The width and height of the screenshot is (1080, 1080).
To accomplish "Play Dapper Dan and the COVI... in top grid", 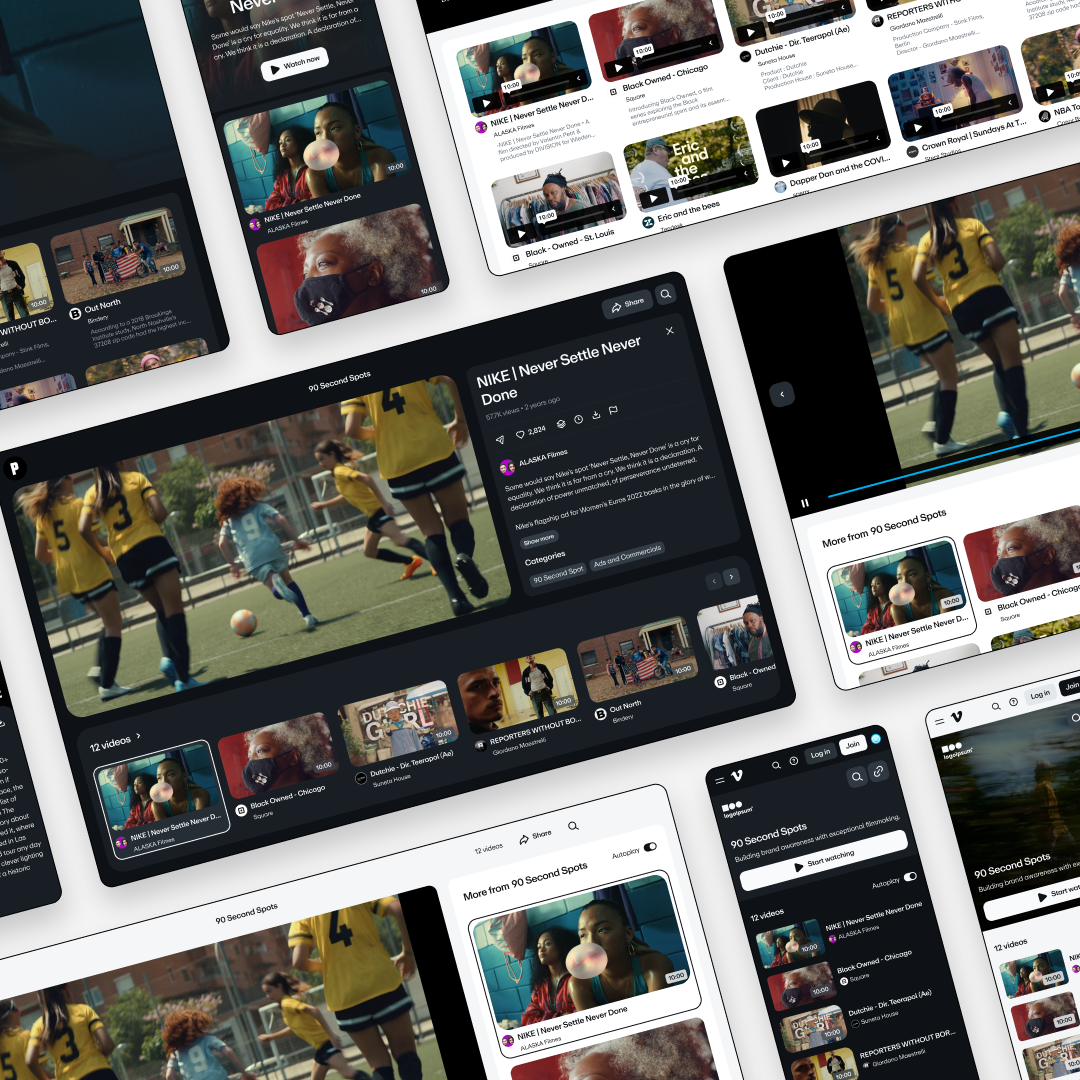I will click(786, 163).
